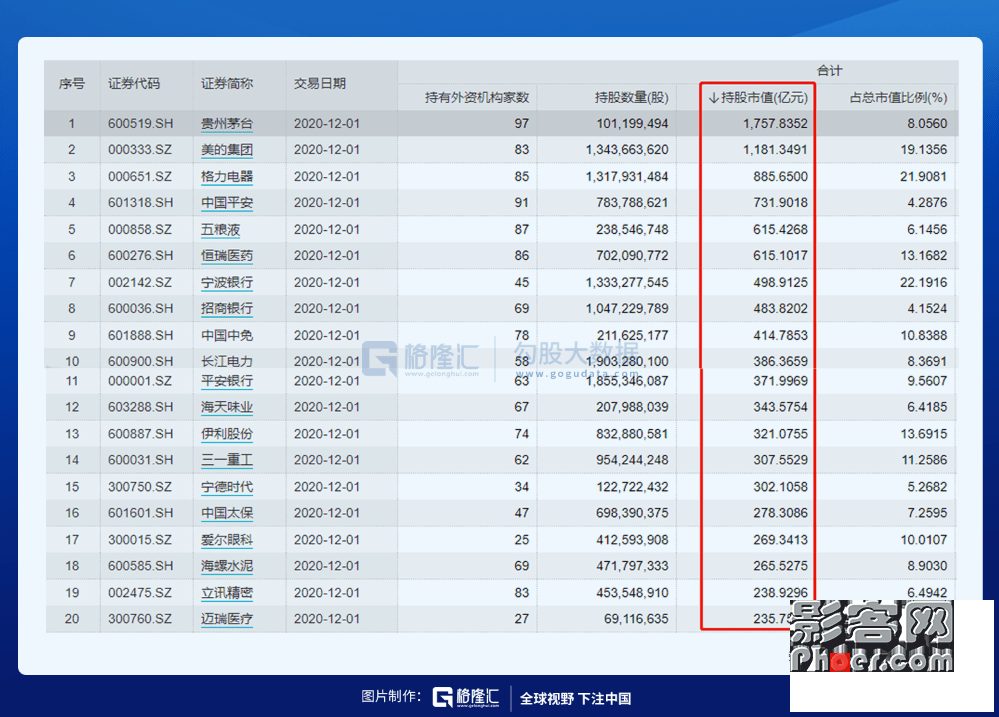
Task: Select the code cell 000858.SZ
Action: (140, 229)
